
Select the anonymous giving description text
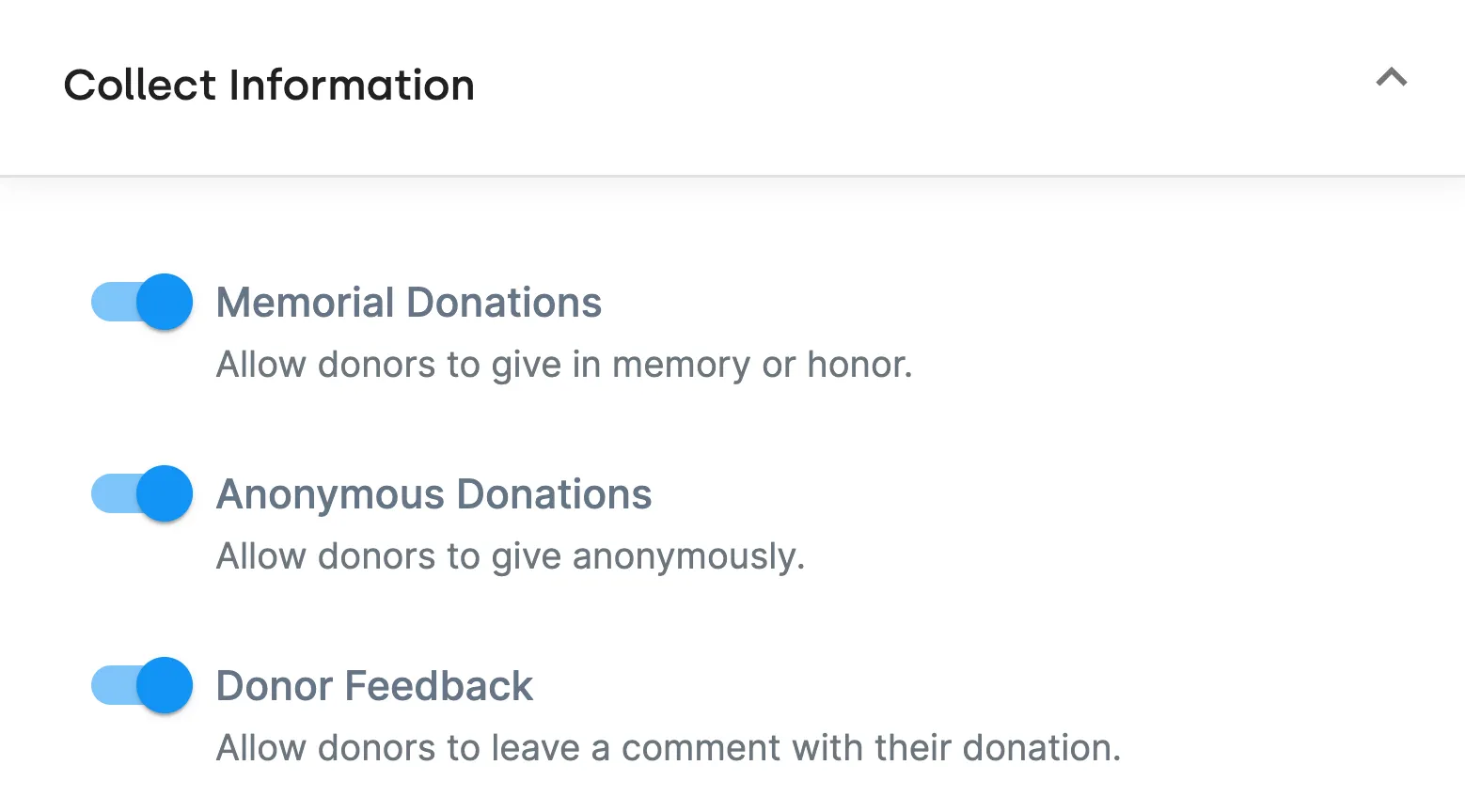(511, 556)
